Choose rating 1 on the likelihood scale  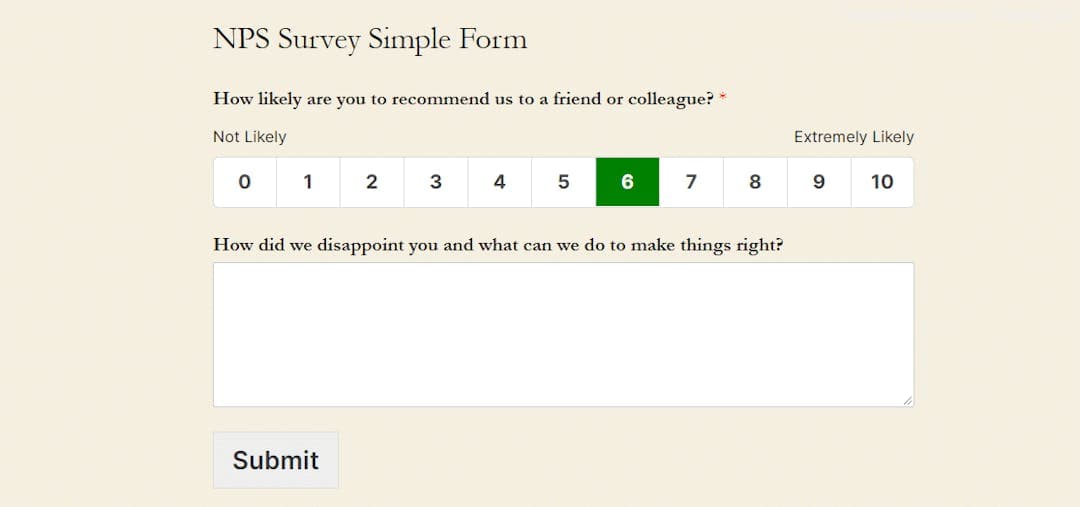pos(308,182)
